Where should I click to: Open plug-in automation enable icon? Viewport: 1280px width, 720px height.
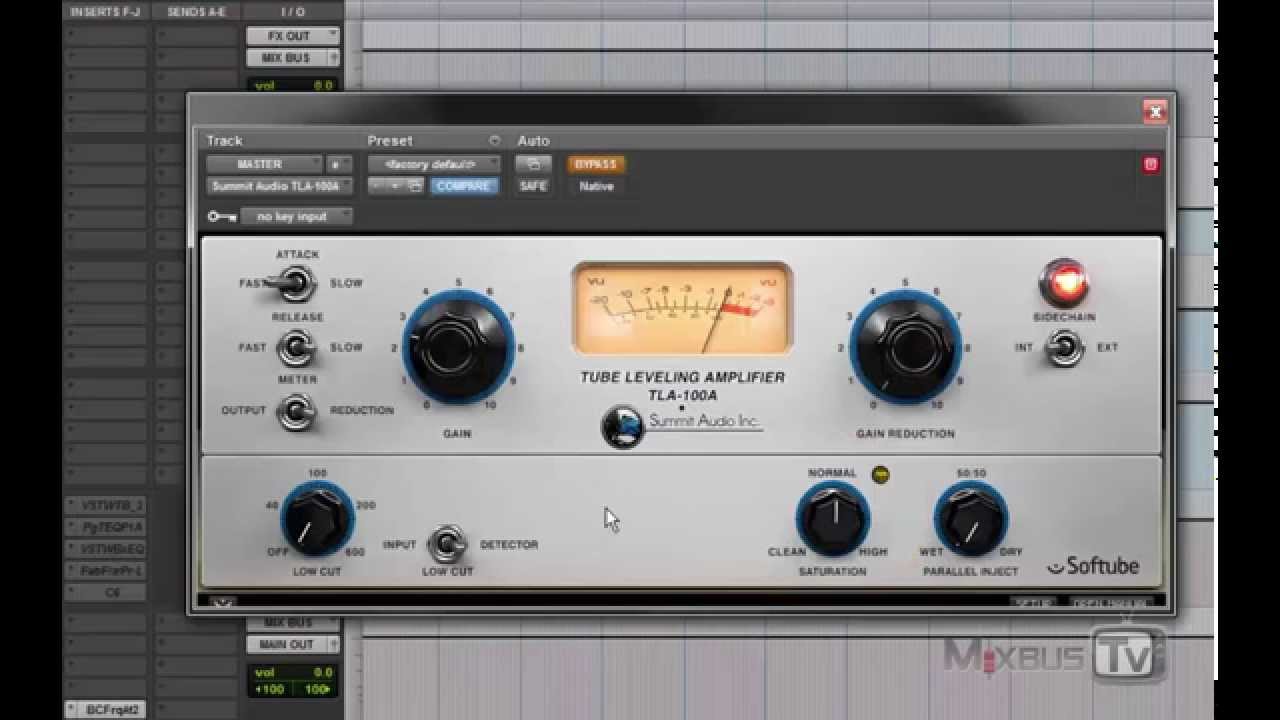point(533,164)
